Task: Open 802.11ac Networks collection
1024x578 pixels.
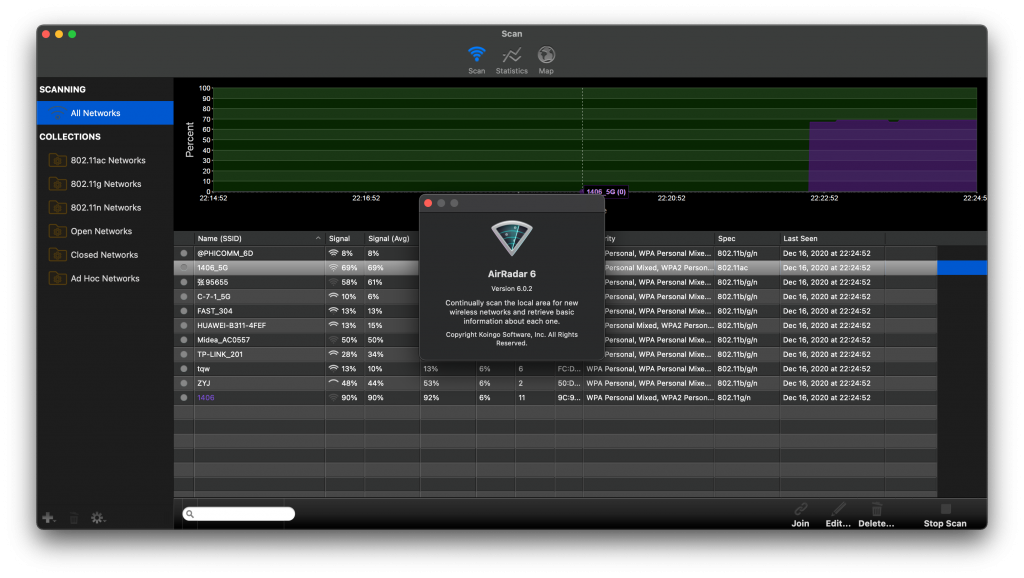Action: (x=108, y=160)
